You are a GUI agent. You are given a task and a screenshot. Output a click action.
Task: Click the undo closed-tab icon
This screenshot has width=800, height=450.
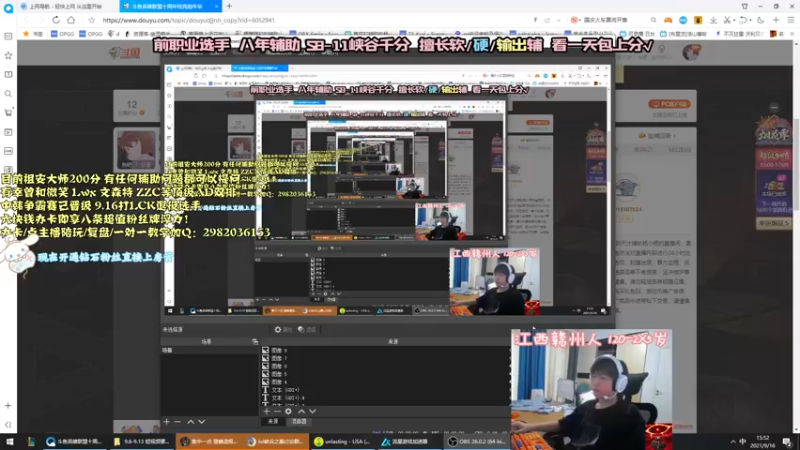pyautogui.click(x=743, y=20)
